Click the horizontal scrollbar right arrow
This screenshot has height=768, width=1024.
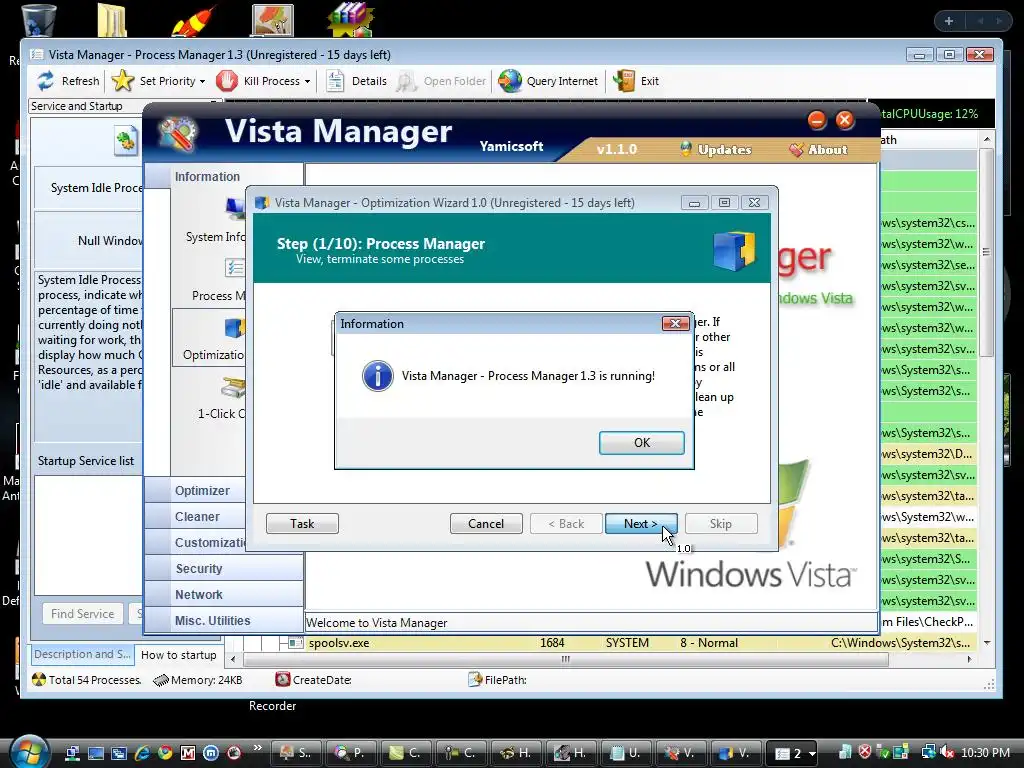969,659
